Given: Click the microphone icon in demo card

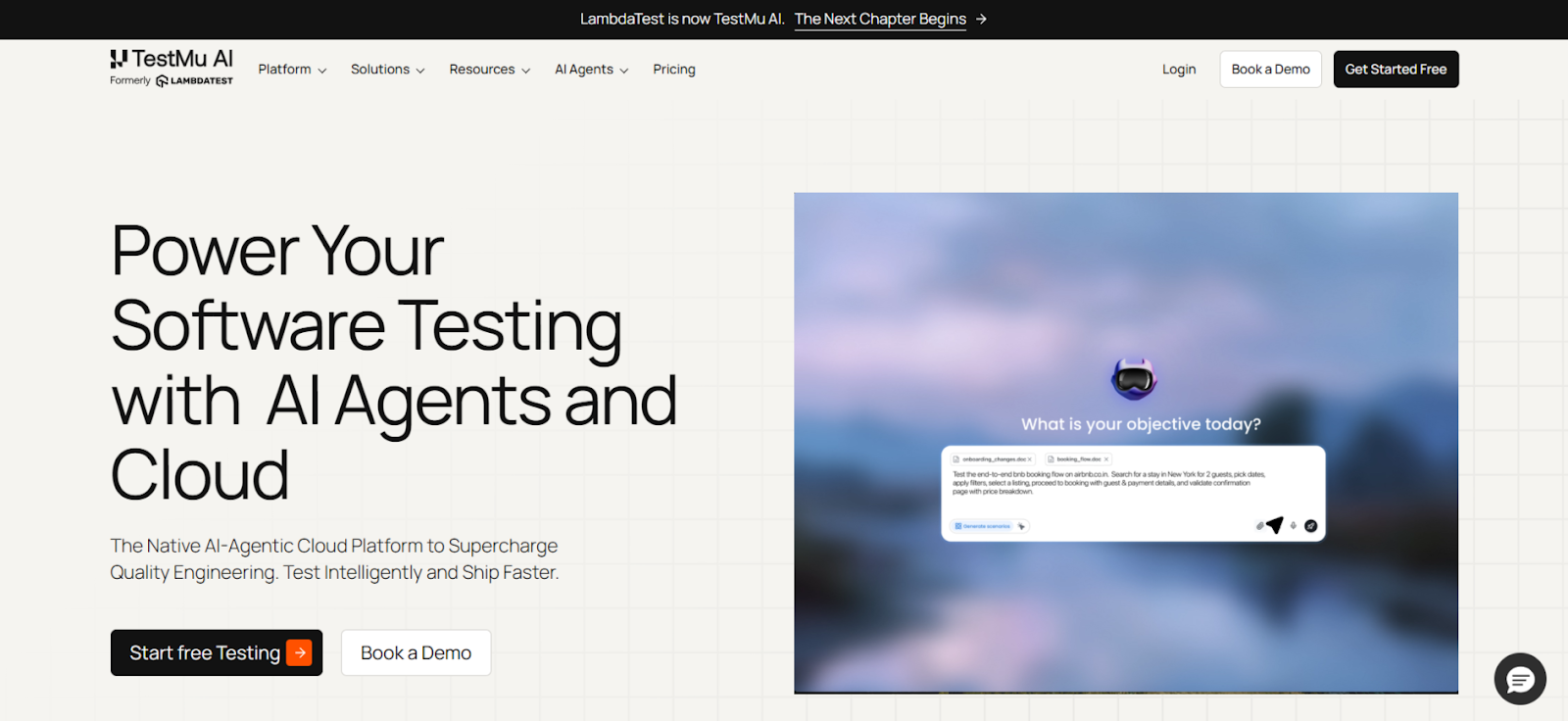Looking at the screenshot, I should (1293, 525).
